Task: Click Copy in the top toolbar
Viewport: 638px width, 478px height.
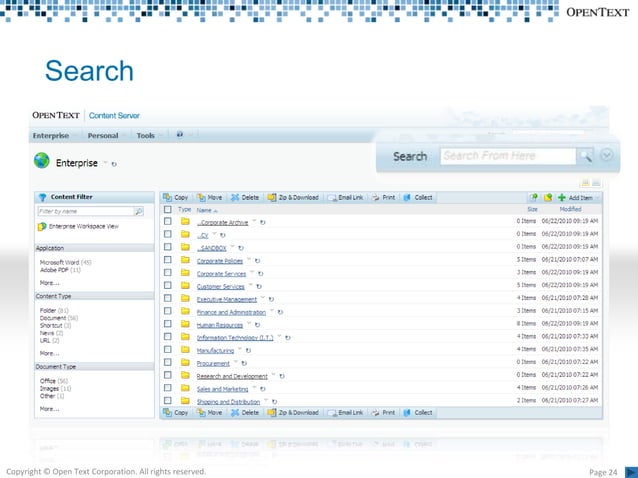Action: click(x=176, y=198)
